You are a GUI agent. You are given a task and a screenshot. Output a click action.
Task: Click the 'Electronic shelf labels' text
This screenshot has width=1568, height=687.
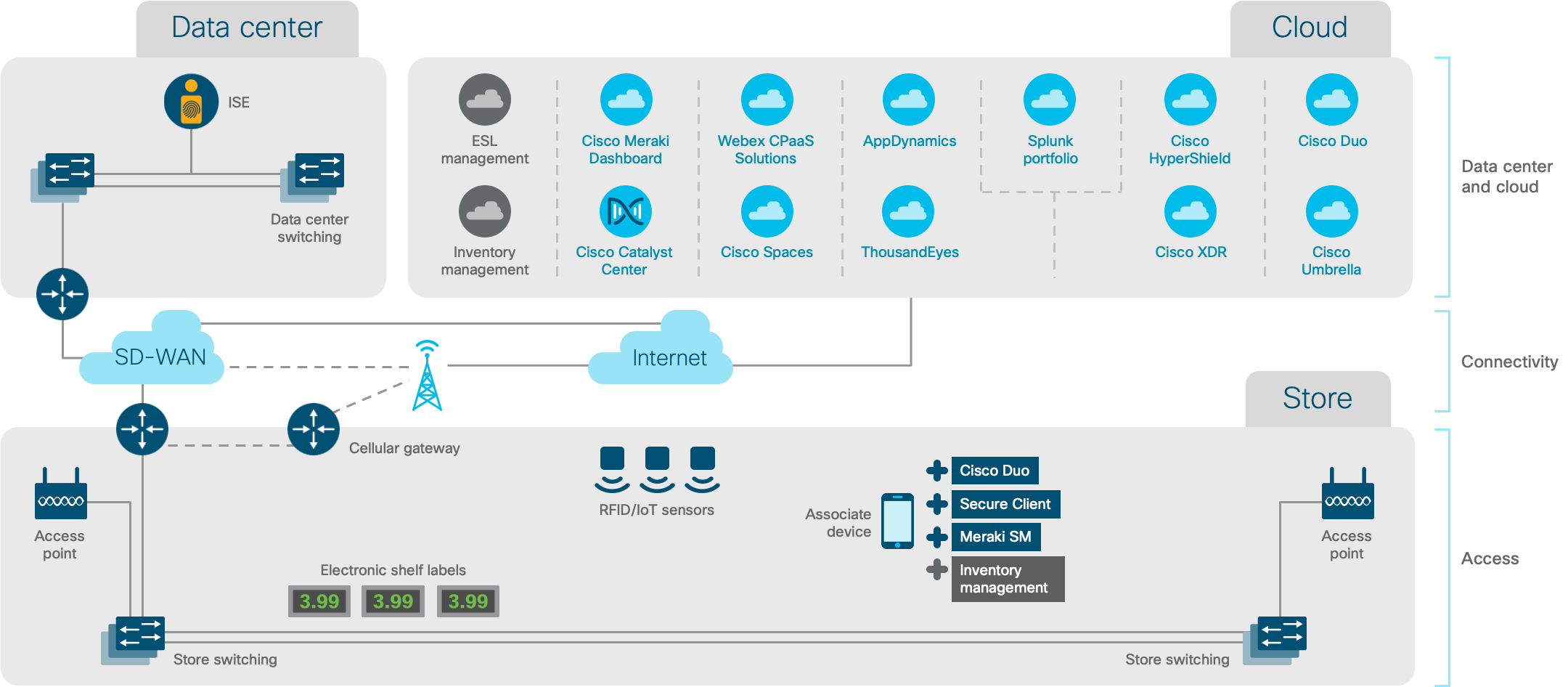tap(393, 570)
